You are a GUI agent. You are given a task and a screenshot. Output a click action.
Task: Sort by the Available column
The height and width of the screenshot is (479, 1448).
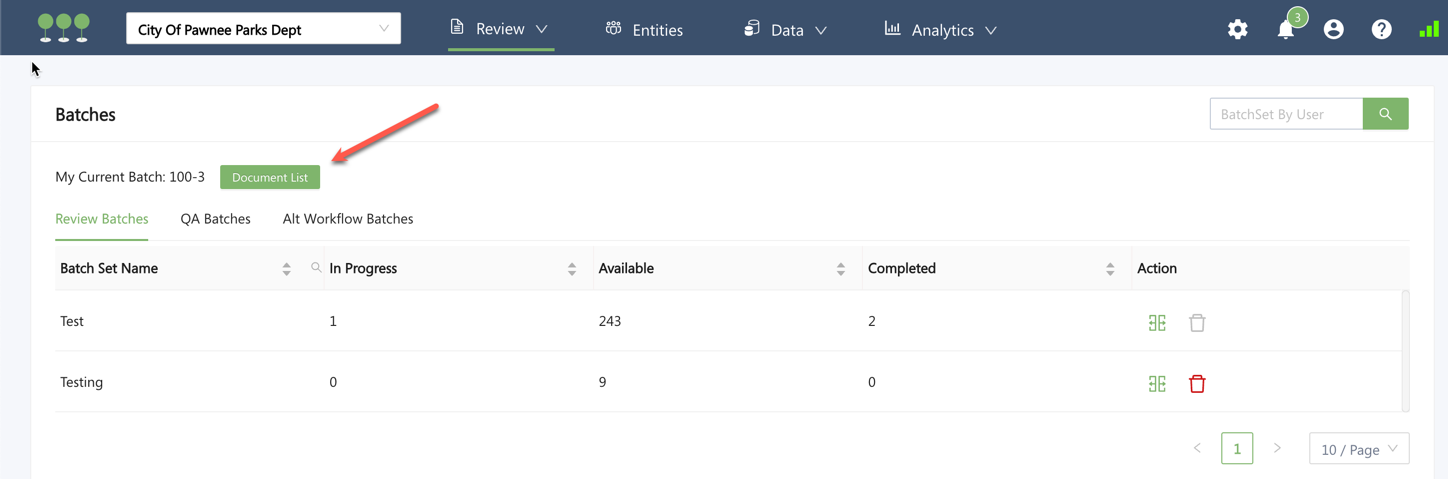click(840, 269)
